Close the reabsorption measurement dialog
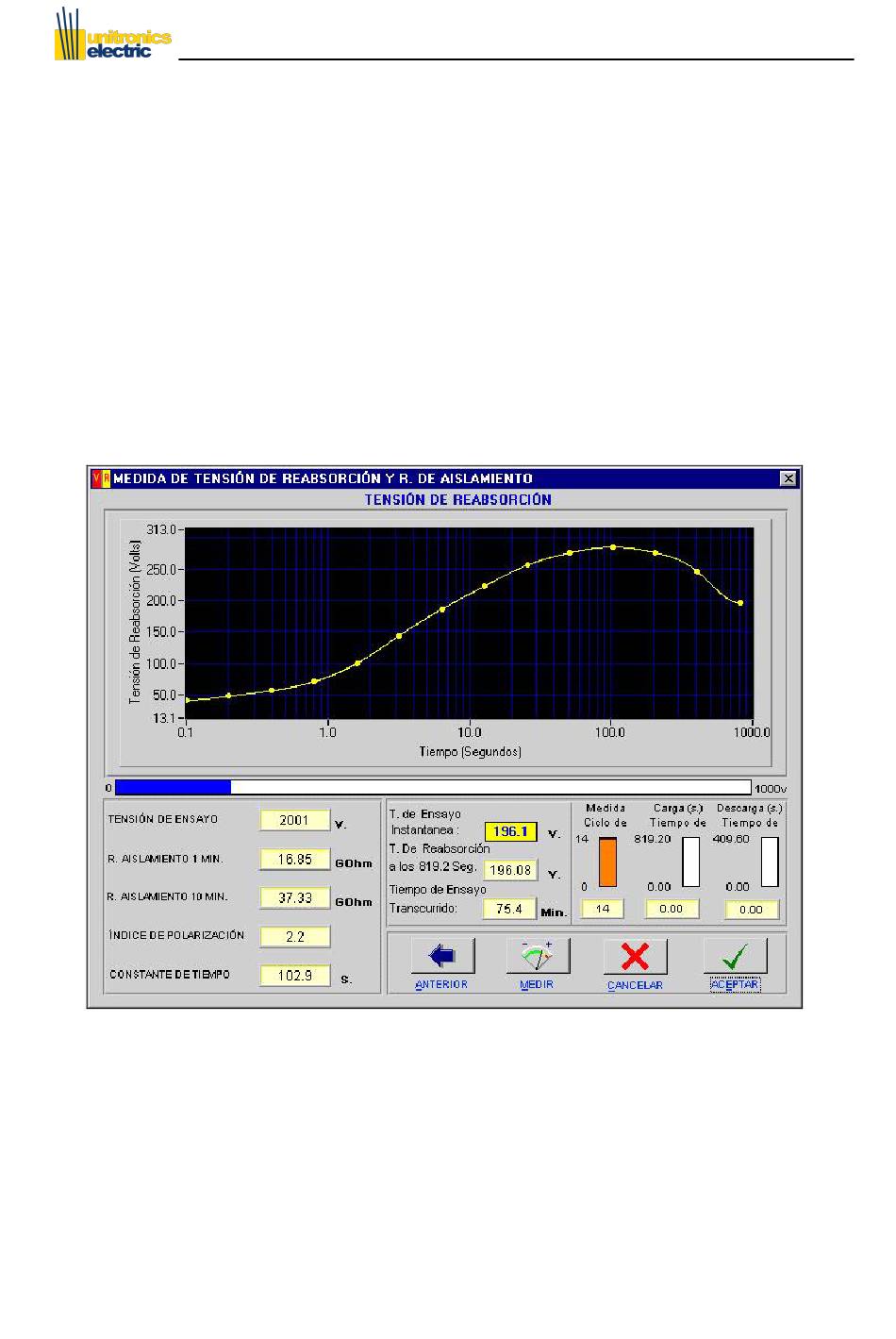This screenshot has width=896, height=1339. click(788, 478)
